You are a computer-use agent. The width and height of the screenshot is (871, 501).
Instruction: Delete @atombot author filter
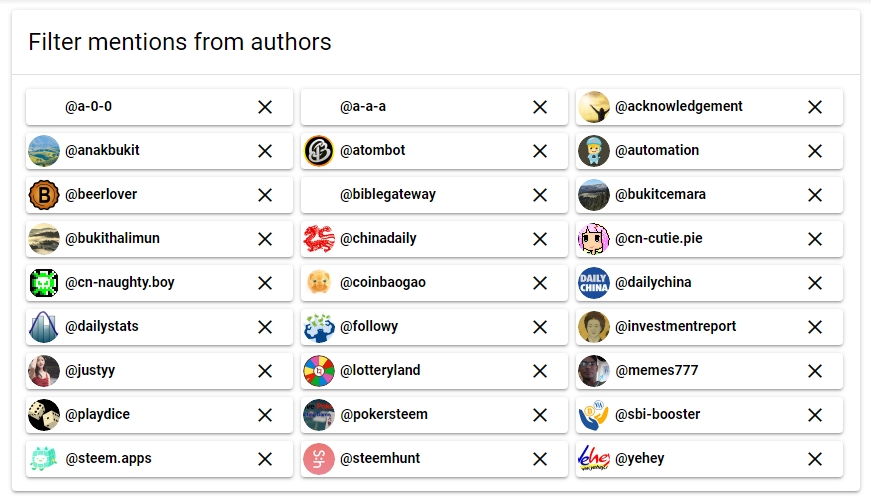540,151
